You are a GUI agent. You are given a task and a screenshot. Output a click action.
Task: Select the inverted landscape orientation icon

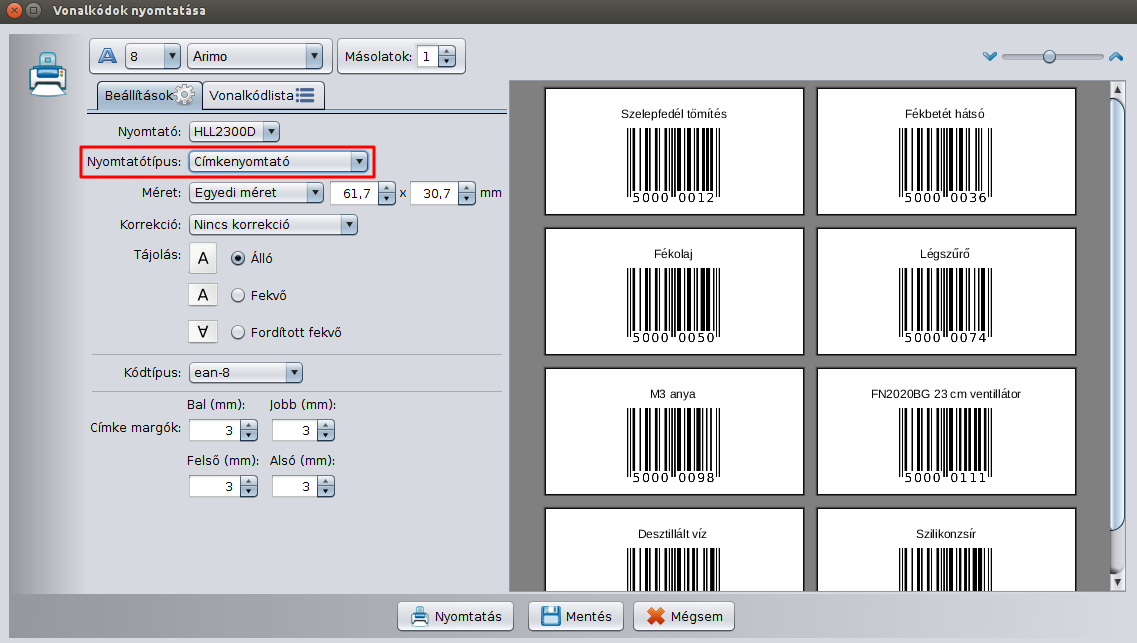click(x=203, y=332)
